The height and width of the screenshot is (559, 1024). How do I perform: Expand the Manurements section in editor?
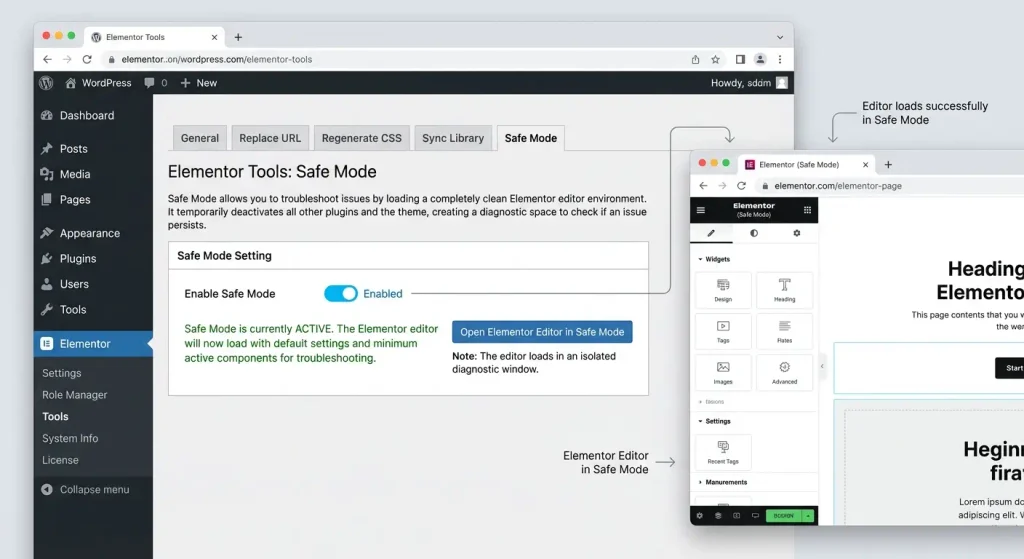(x=723, y=482)
